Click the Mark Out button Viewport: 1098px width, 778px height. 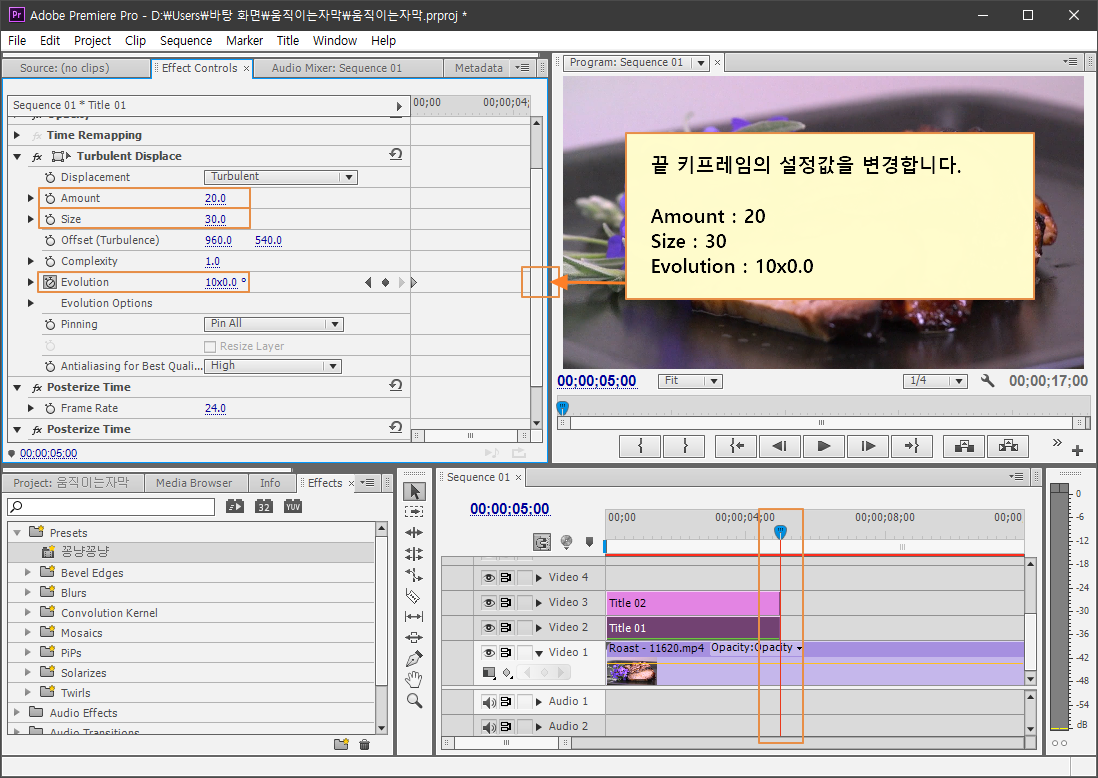coord(684,446)
